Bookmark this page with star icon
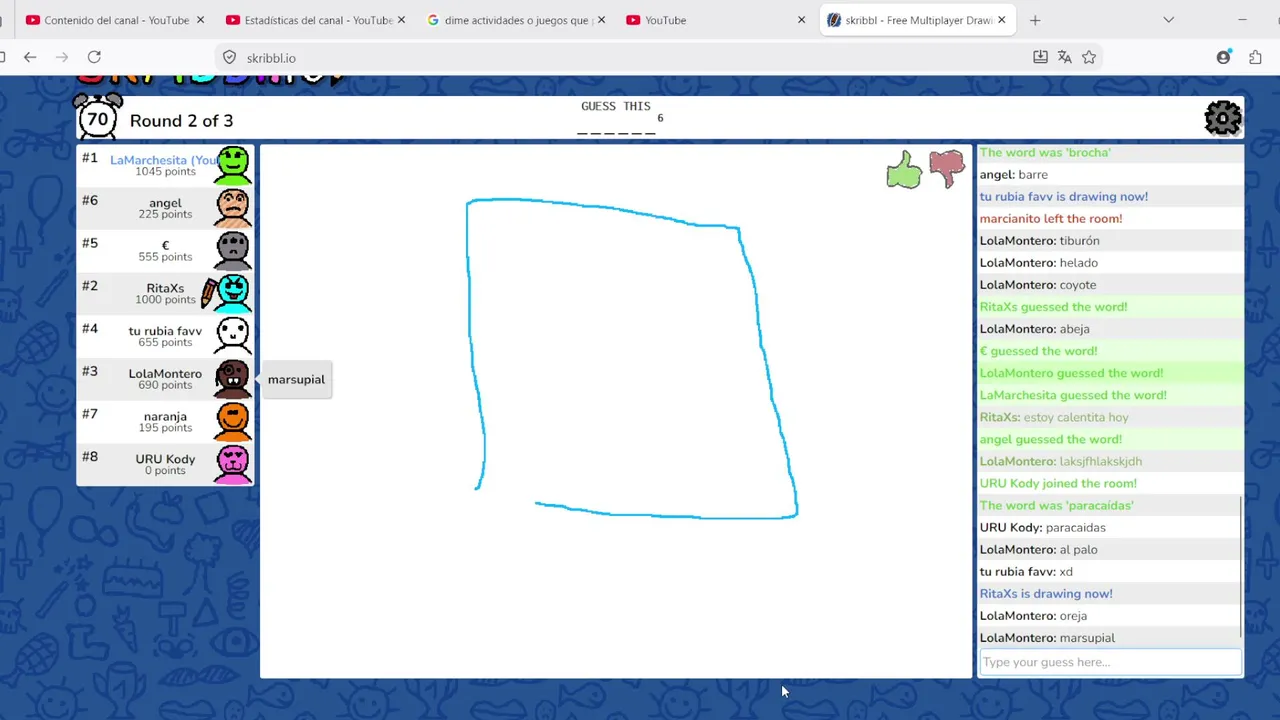 pyautogui.click(x=1089, y=57)
